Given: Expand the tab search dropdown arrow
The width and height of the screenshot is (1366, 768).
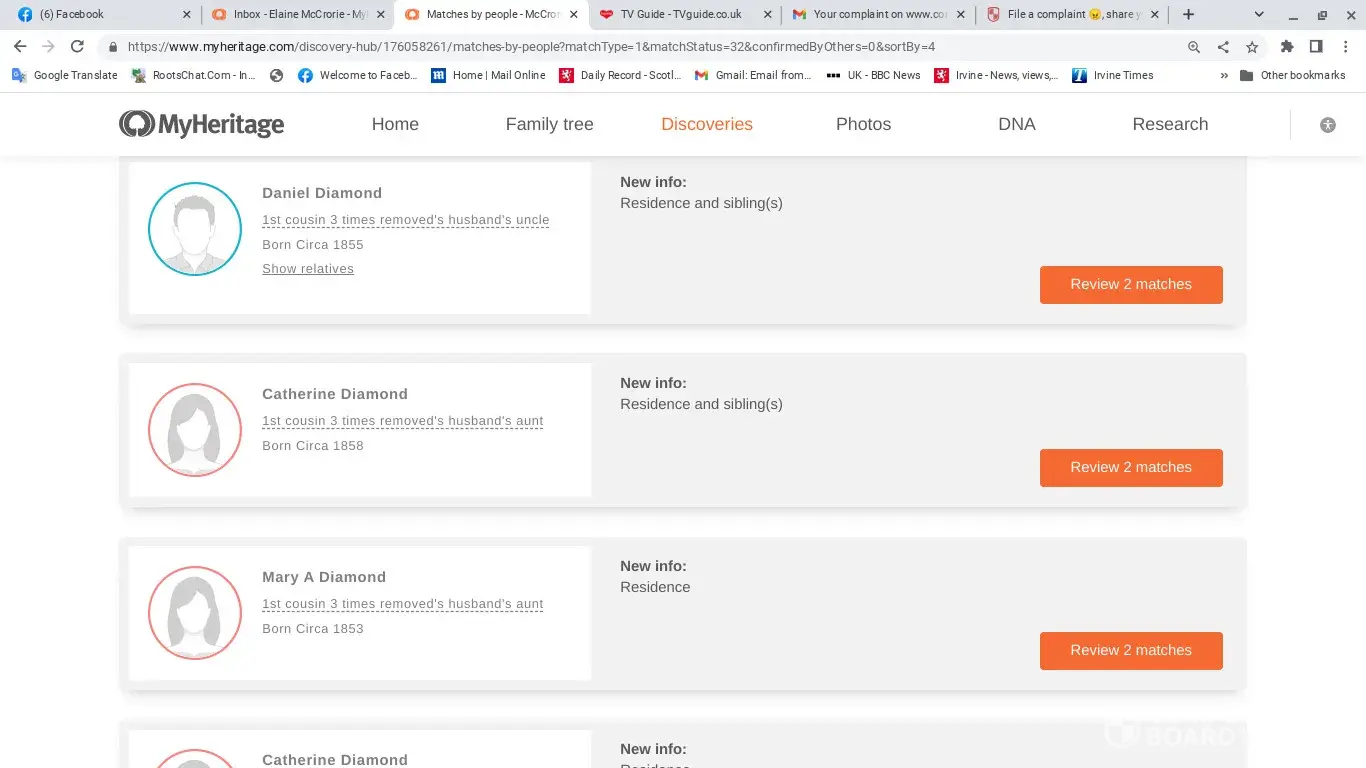Looking at the screenshot, I should 1259,14.
